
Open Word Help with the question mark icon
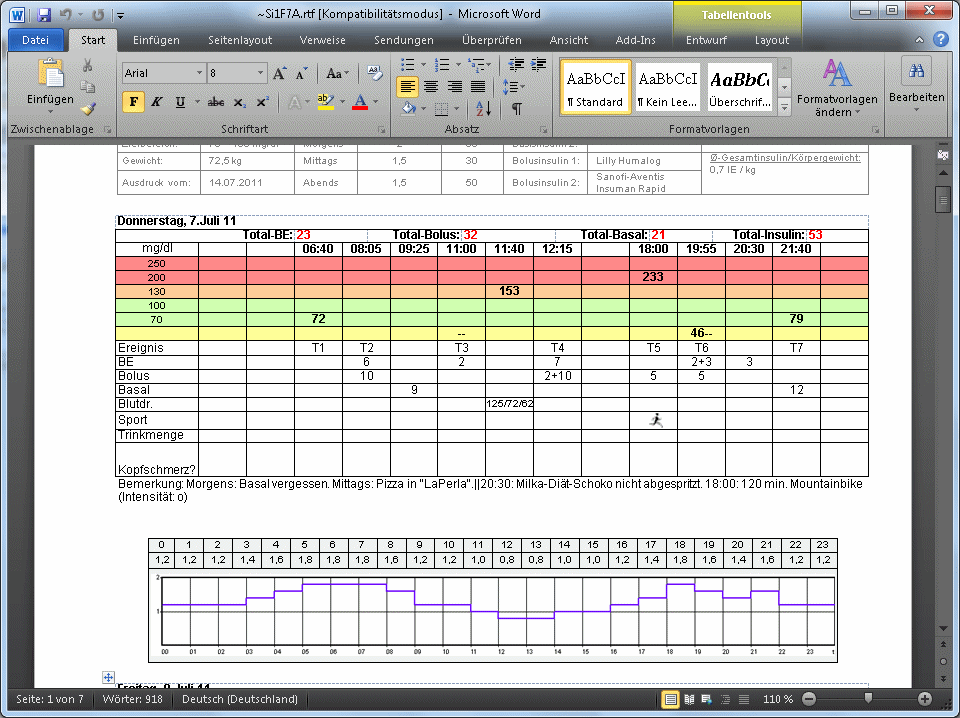click(940, 40)
